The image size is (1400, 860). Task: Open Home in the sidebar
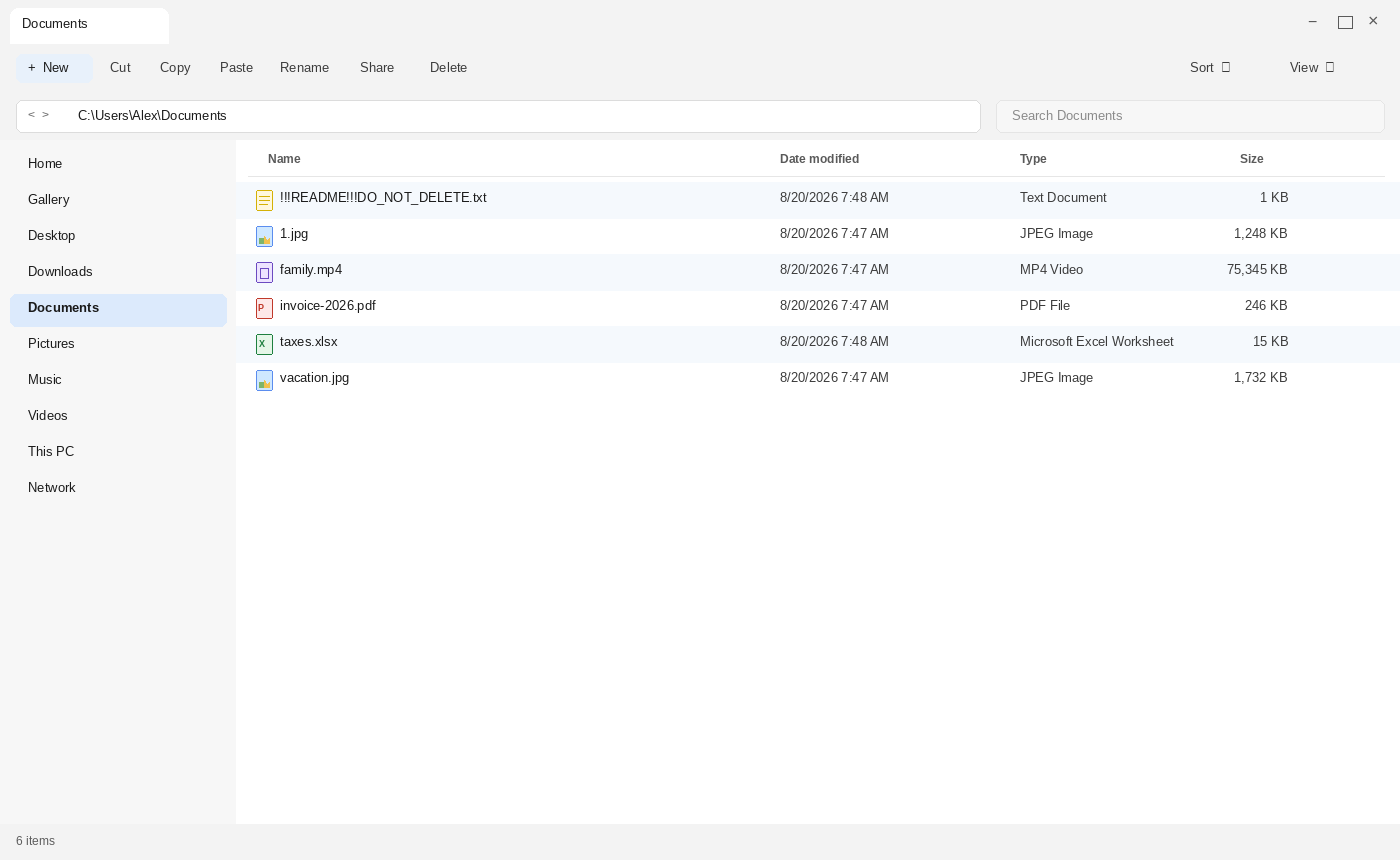click(x=118, y=164)
